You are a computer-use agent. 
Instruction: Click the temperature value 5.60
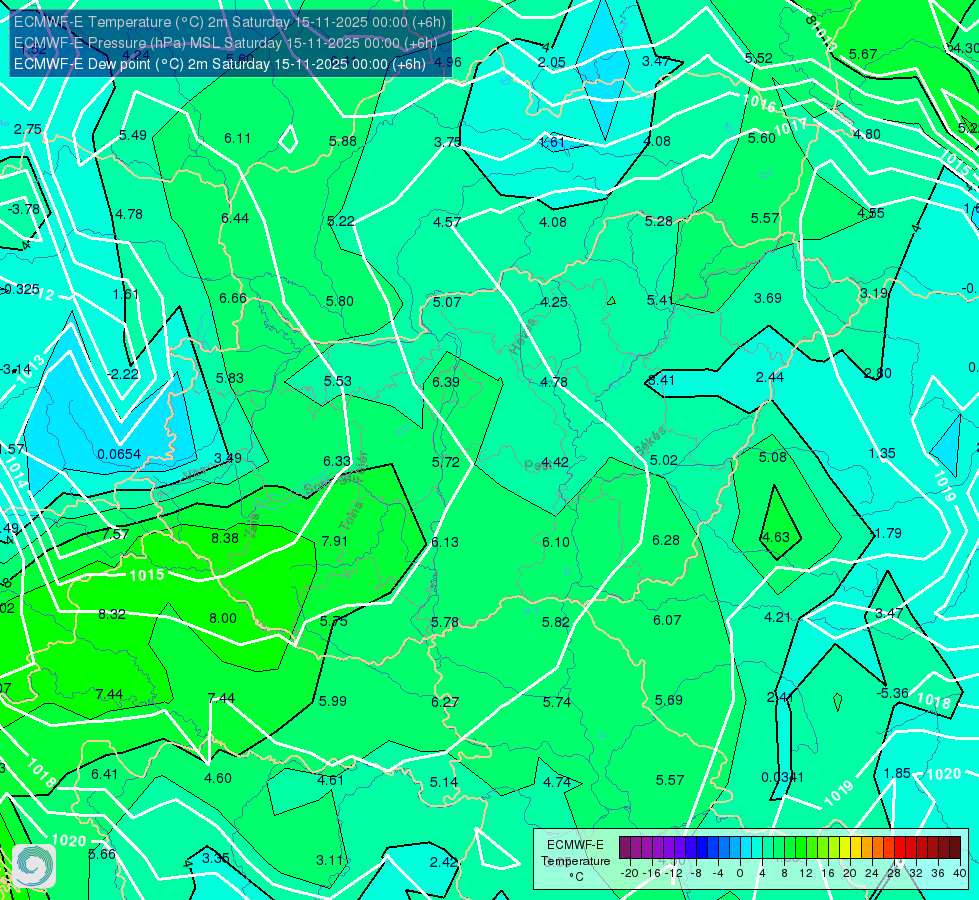pos(762,138)
